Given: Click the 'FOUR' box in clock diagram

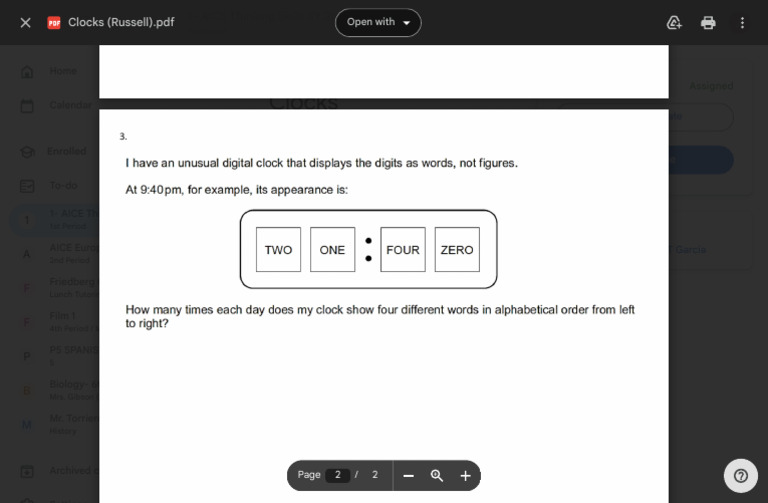Looking at the screenshot, I should tap(403, 249).
